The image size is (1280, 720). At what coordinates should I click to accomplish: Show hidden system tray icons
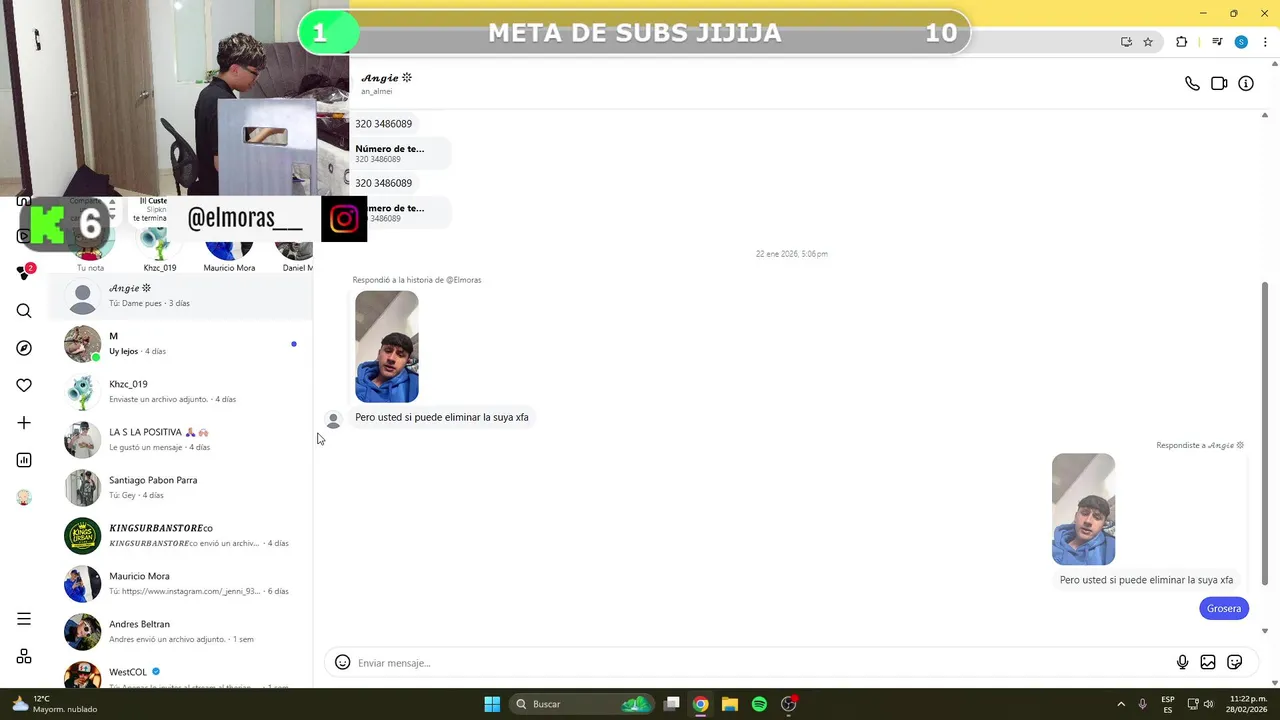tap(1121, 704)
